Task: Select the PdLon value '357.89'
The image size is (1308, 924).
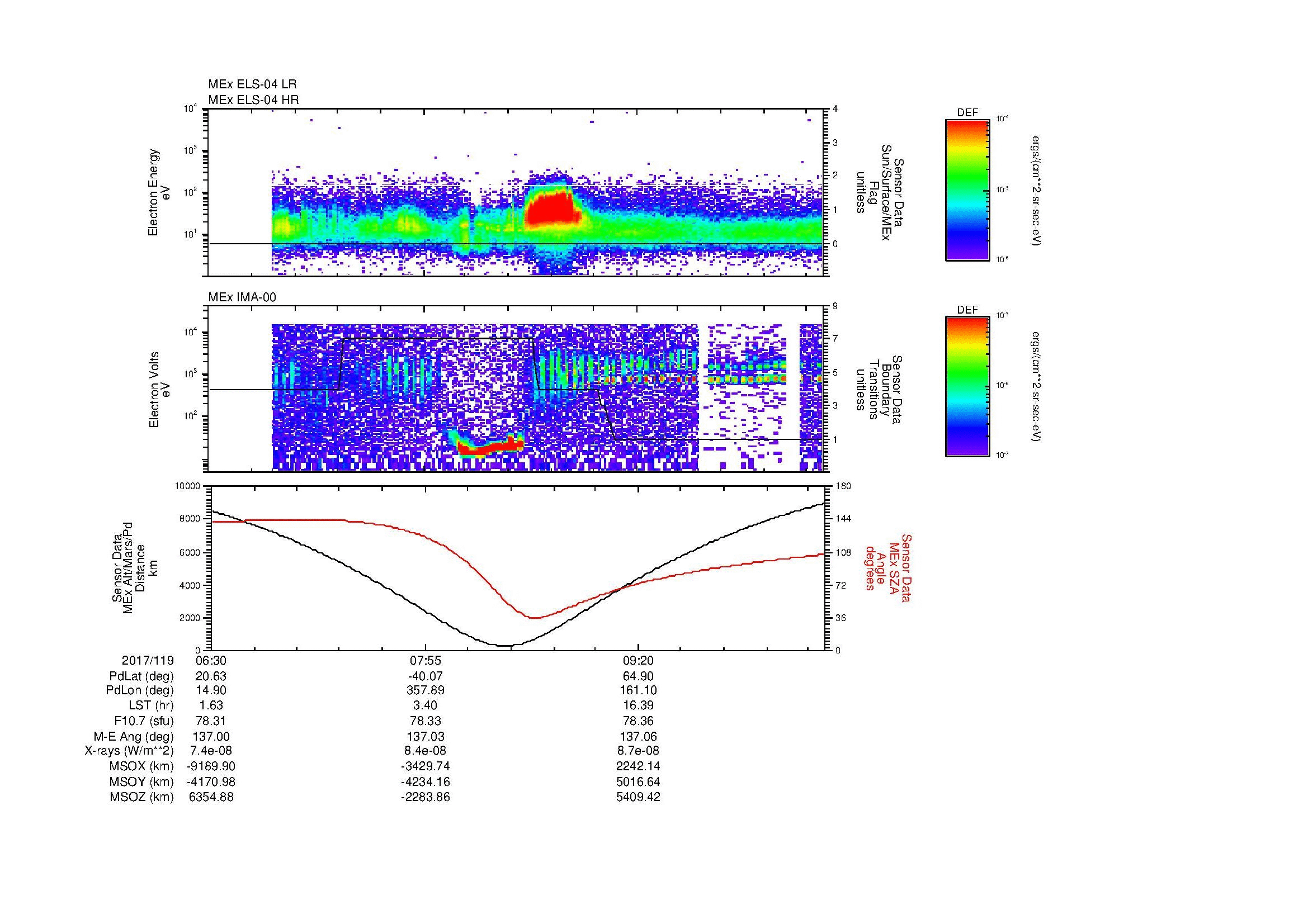Action: point(425,690)
